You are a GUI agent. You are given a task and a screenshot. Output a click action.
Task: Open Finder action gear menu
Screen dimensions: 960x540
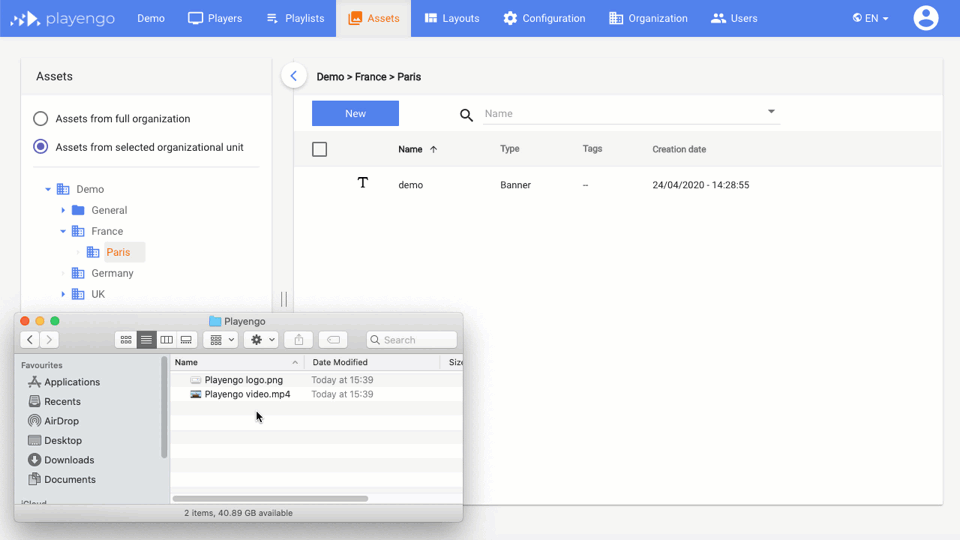pos(261,340)
